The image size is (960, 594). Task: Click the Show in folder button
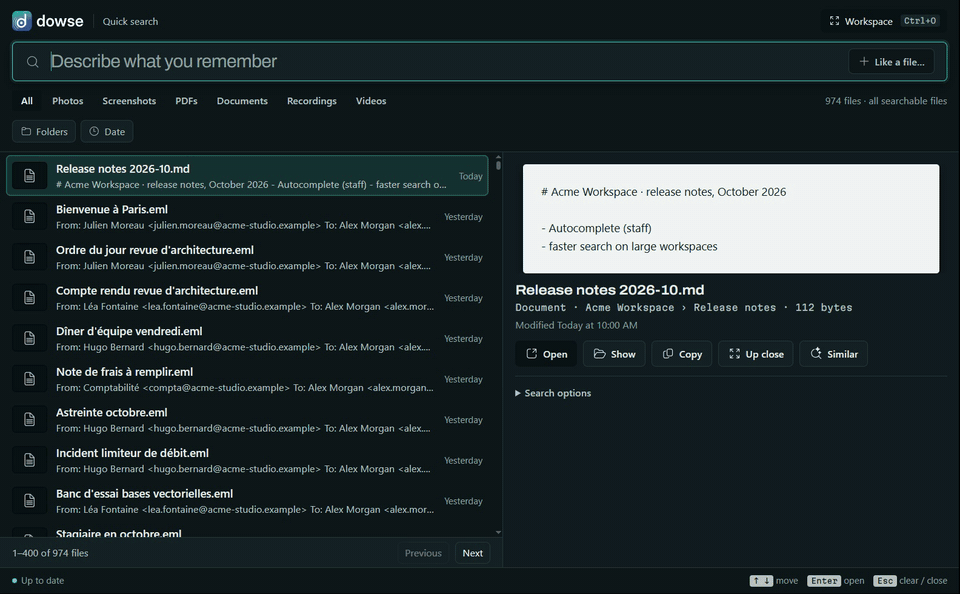(x=614, y=354)
